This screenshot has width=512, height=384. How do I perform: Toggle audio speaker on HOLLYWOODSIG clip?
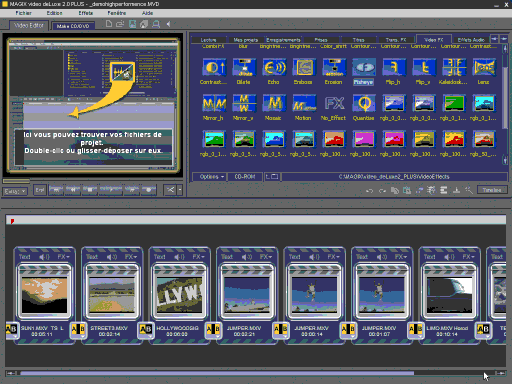(179, 257)
